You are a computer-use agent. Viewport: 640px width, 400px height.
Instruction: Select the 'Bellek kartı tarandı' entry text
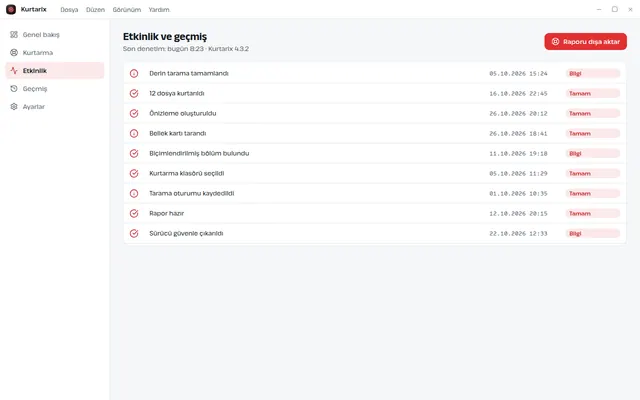[x=178, y=133]
